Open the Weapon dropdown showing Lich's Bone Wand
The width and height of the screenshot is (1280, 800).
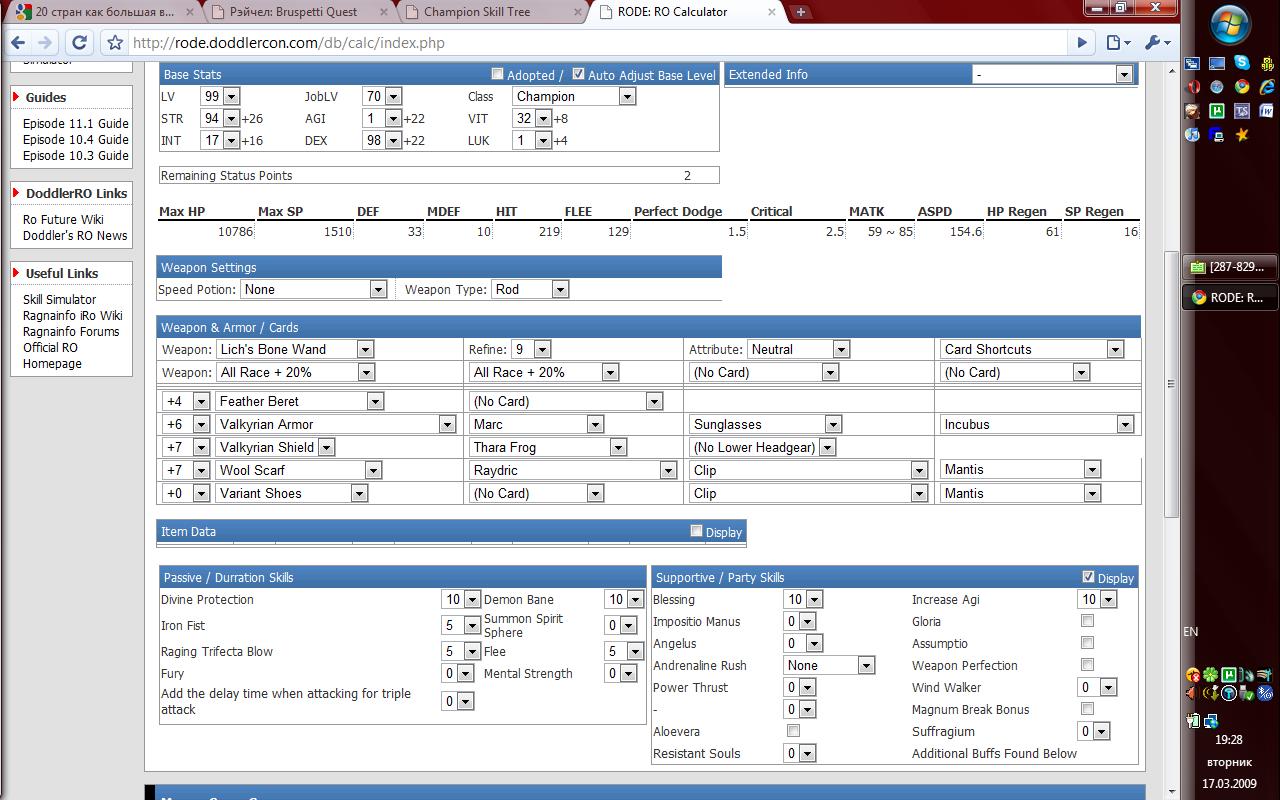(294, 349)
